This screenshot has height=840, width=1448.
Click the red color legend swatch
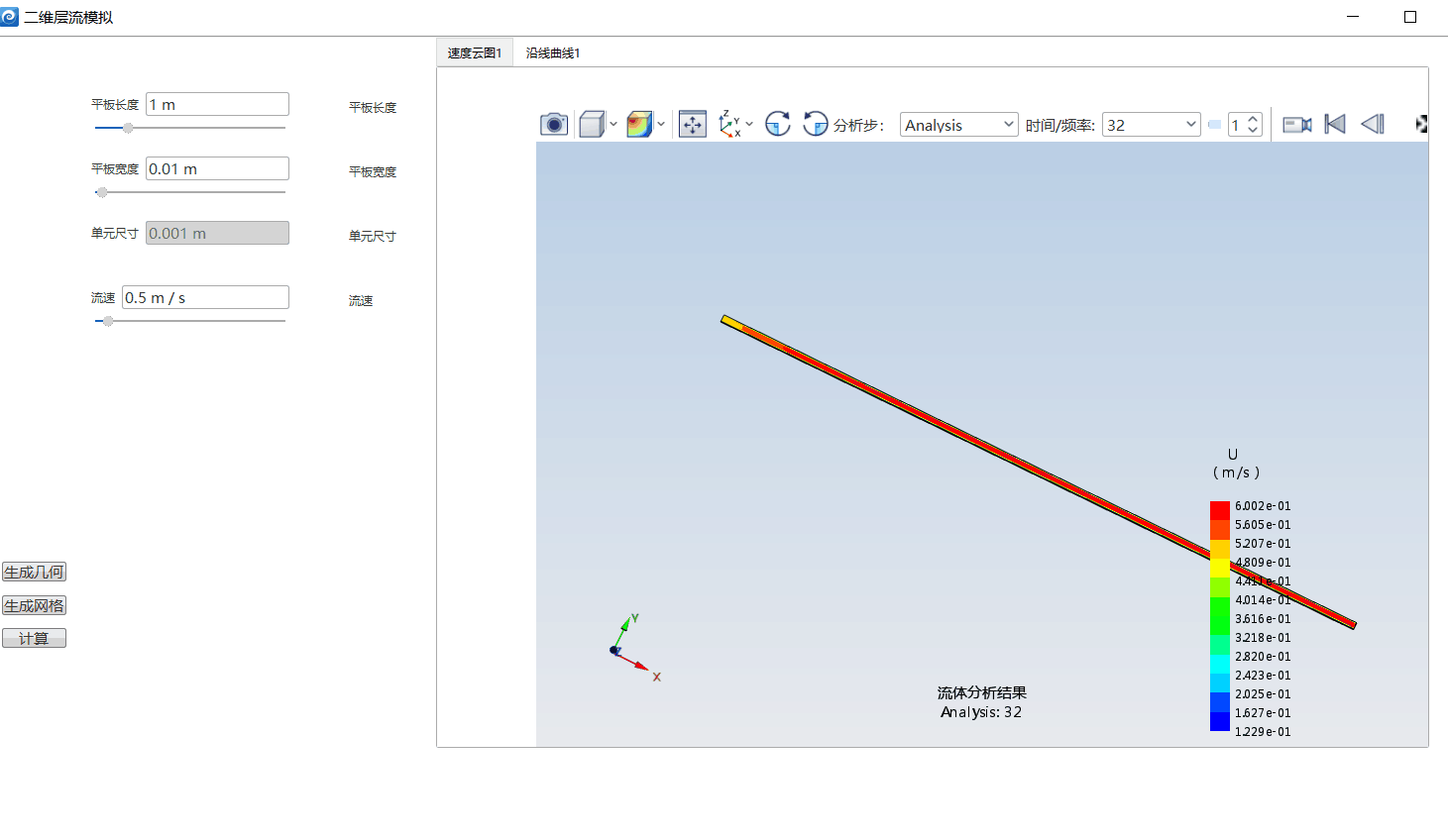pyautogui.click(x=1220, y=510)
